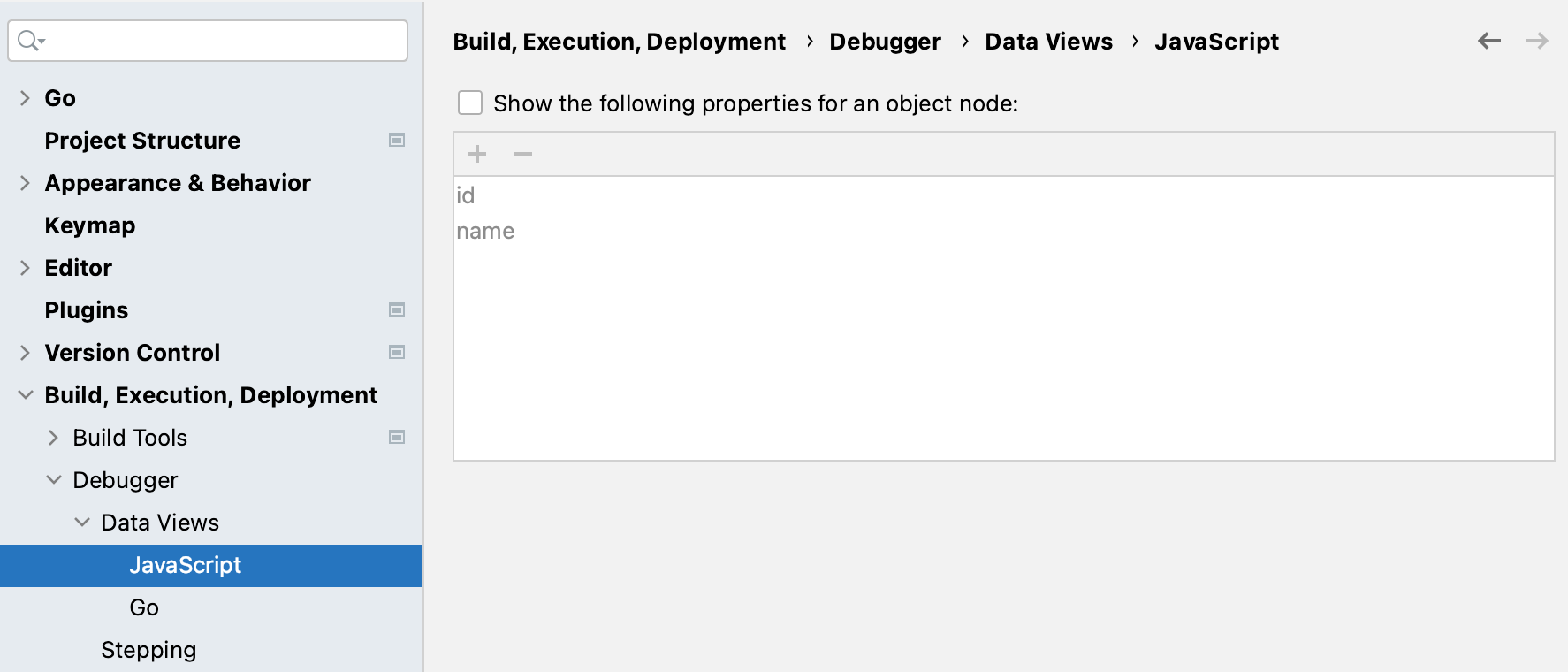
Task: Click the forward navigation arrow
Action: [1537, 41]
